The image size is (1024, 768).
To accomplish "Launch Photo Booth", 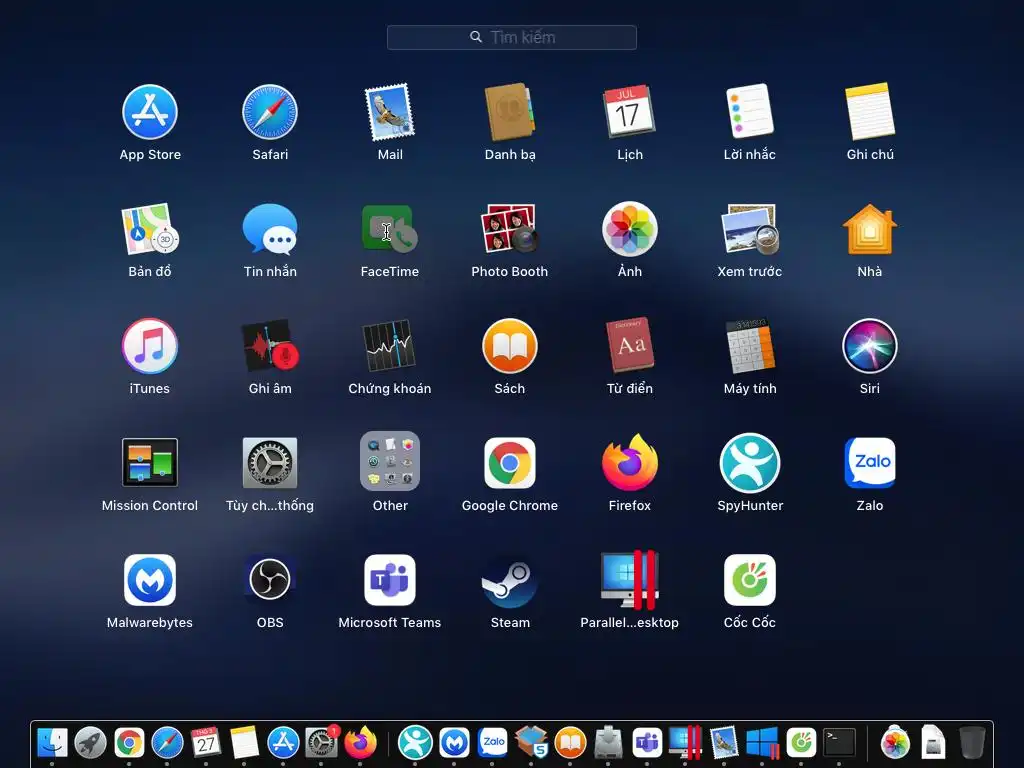I will click(509, 229).
